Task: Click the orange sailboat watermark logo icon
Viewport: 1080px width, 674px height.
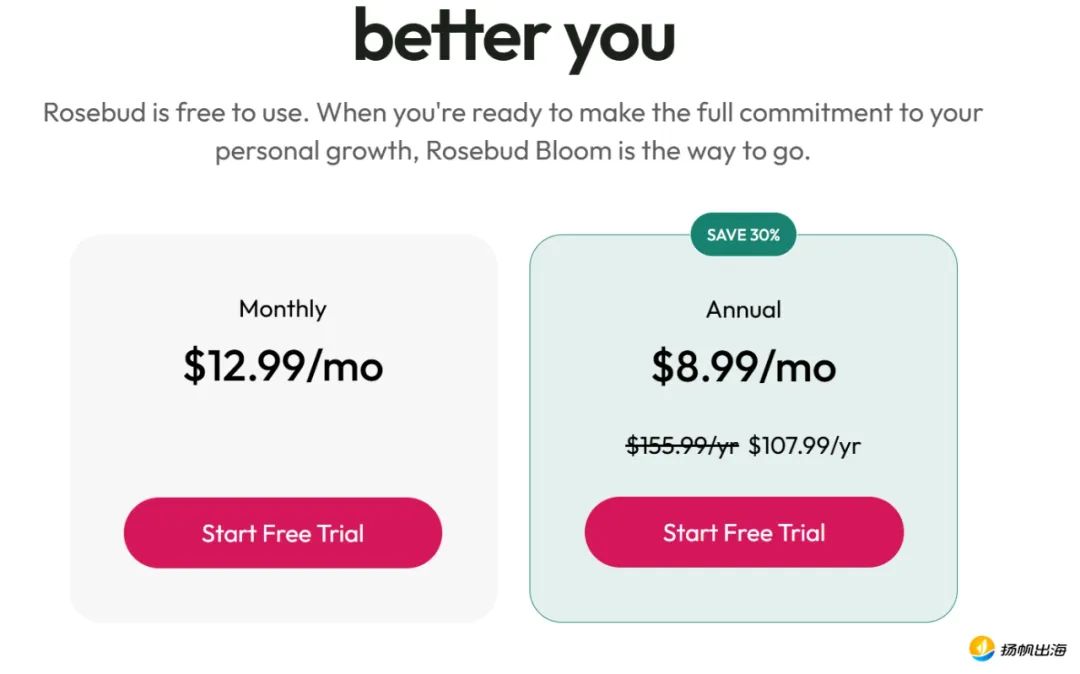Action: [981, 649]
